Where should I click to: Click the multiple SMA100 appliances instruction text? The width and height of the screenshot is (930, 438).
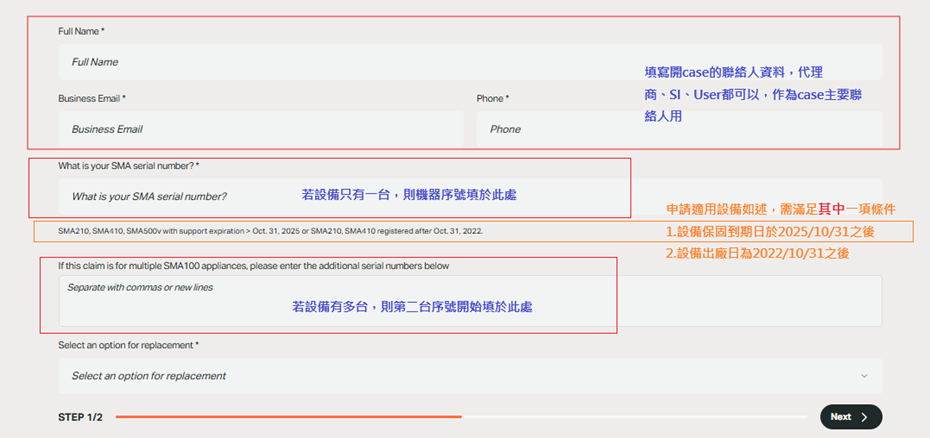[x=253, y=266]
